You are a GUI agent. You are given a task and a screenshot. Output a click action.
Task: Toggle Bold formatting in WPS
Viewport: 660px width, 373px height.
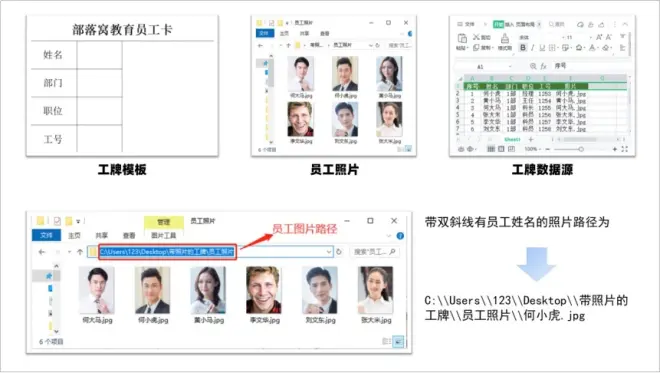click(523, 48)
